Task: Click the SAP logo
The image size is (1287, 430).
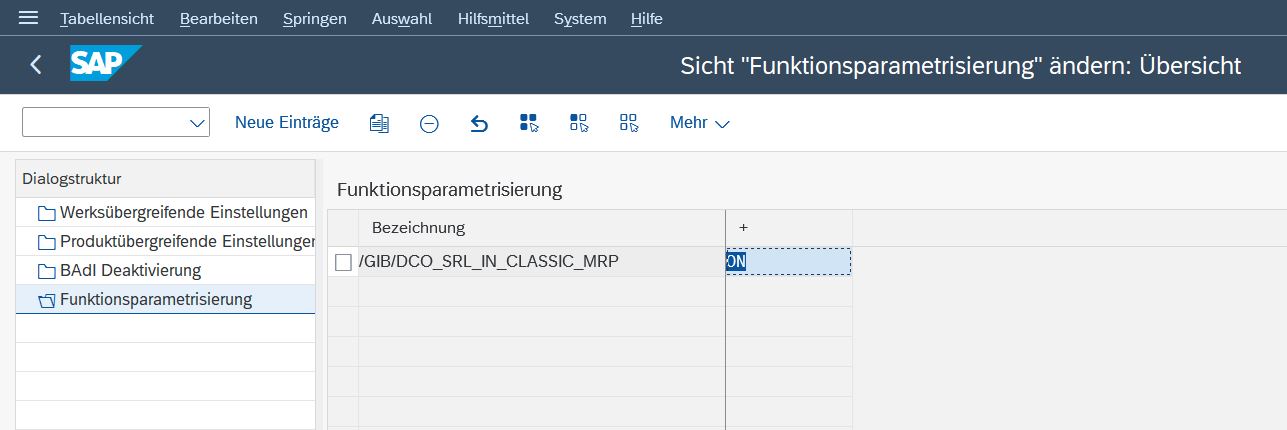Action: [105, 65]
